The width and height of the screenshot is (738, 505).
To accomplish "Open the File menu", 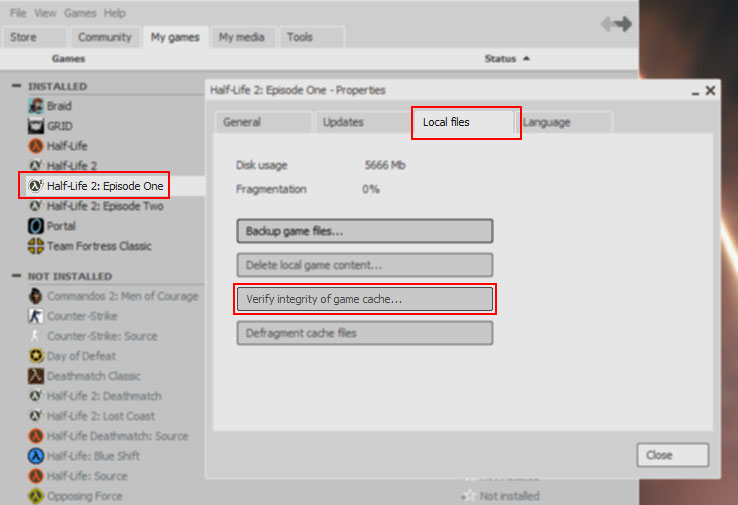I will click(18, 13).
